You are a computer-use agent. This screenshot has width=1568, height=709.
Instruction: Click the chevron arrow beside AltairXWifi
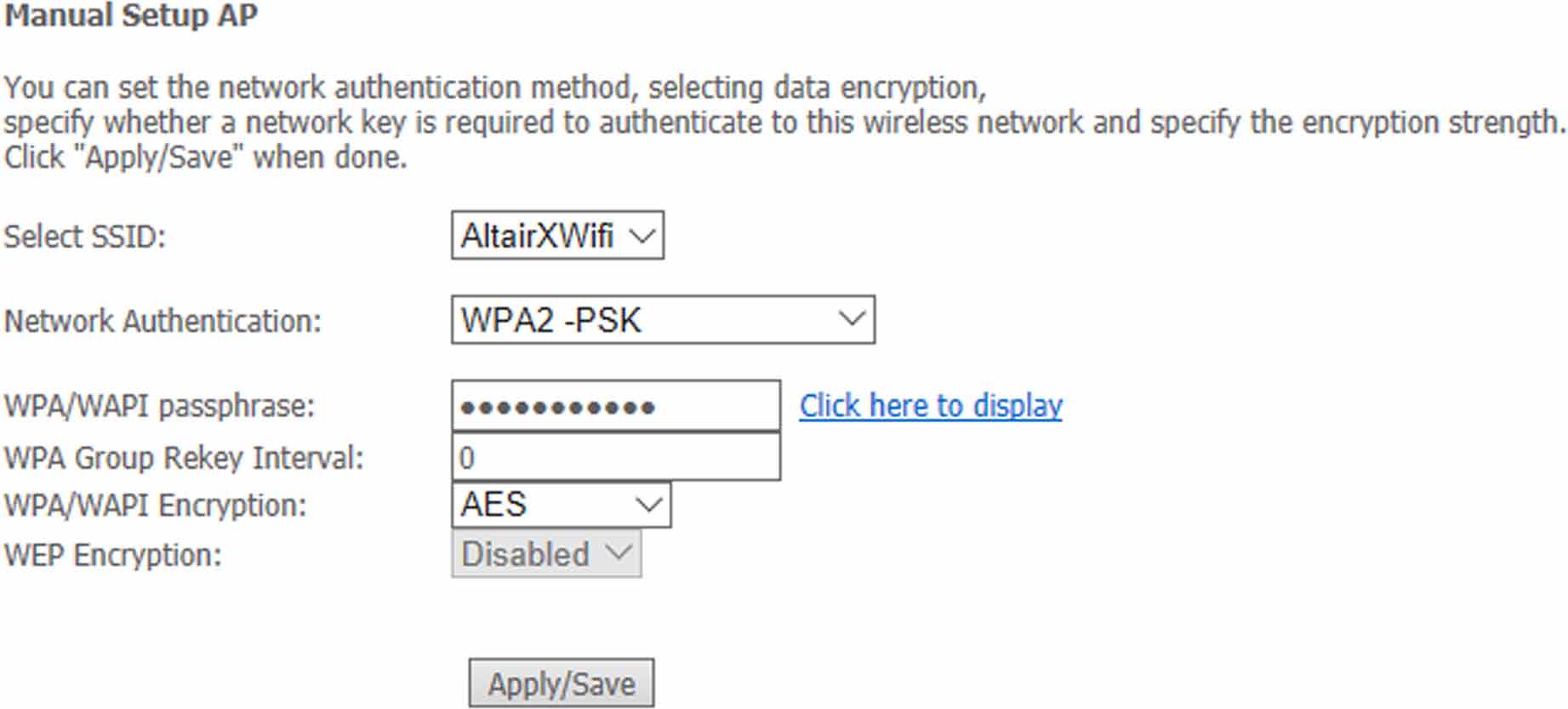click(644, 236)
